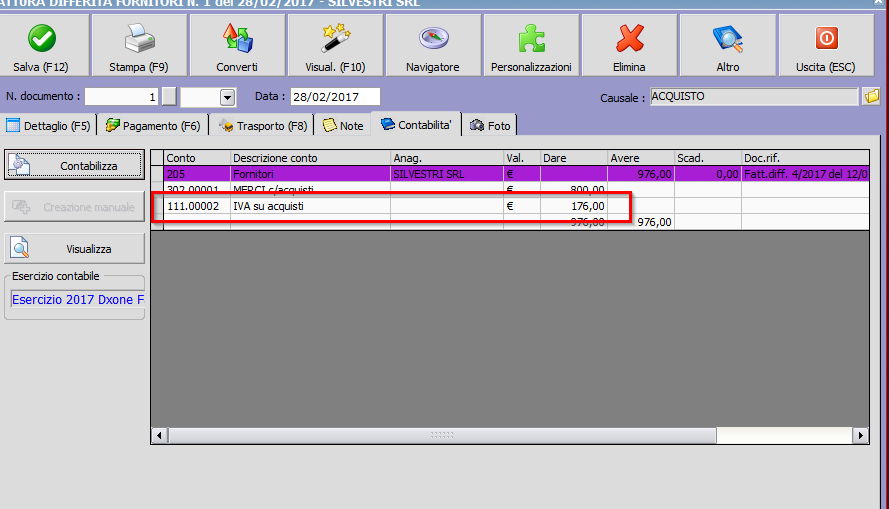Screen dimensions: 889x509
Task: Click the Esercizio 2017 Dxone field
Action: (x=78, y=299)
